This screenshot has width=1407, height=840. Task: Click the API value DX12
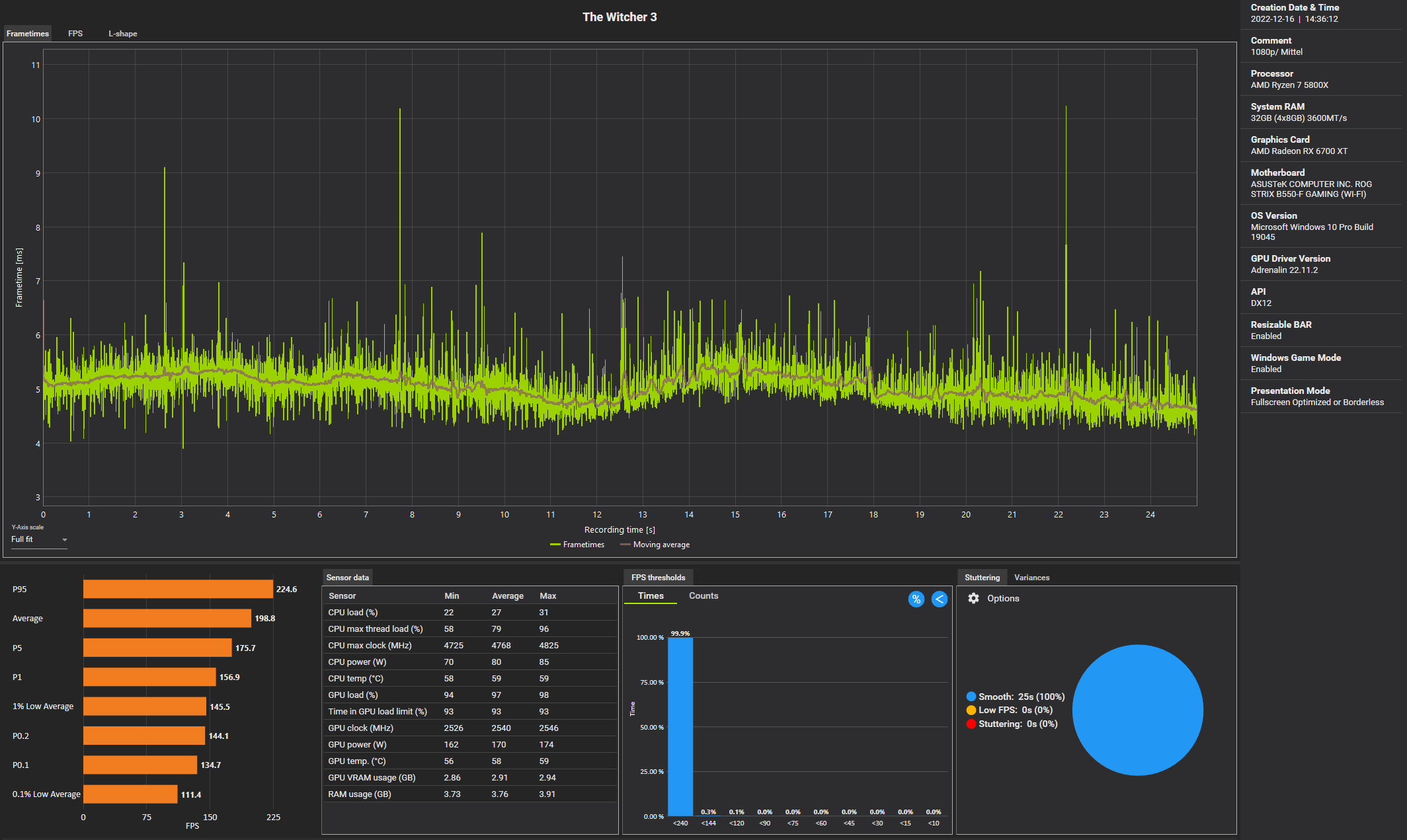pyautogui.click(x=1261, y=303)
